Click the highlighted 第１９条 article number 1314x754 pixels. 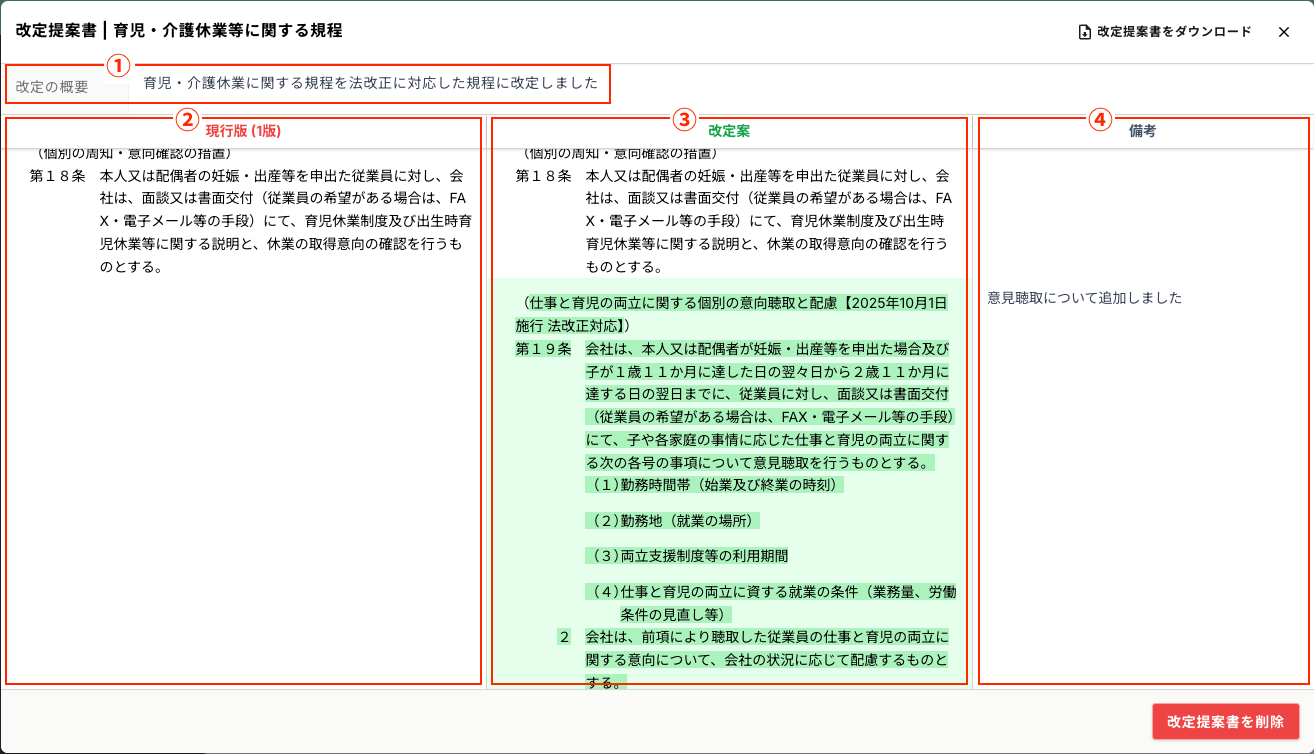point(543,349)
